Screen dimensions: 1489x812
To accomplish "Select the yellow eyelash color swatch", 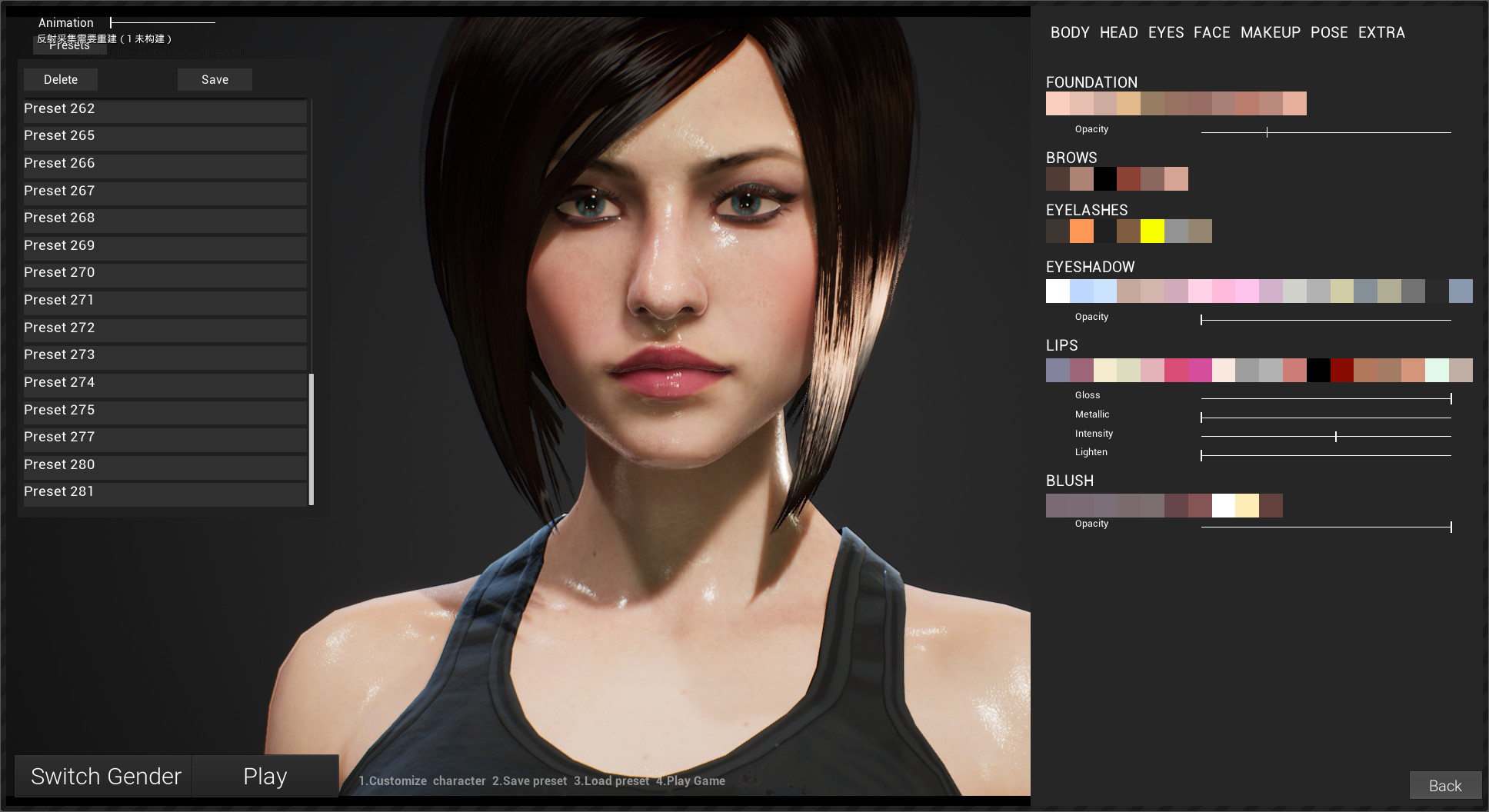I will [x=1153, y=231].
